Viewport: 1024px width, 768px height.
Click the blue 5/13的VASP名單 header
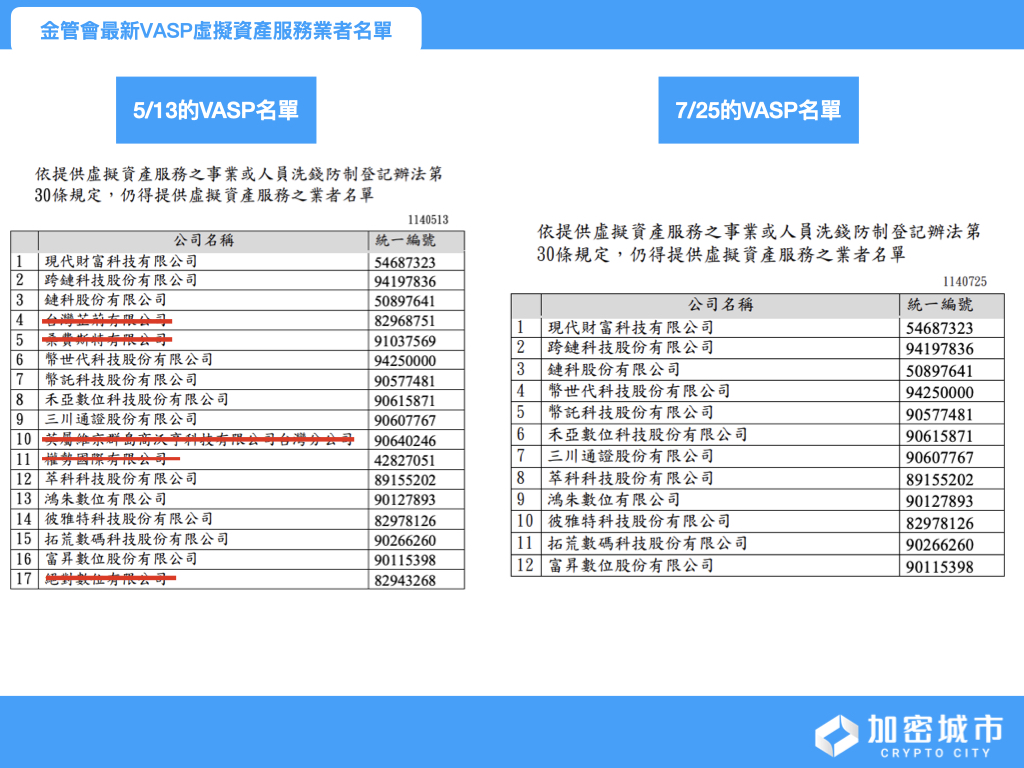pyautogui.click(x=216, y=109)
